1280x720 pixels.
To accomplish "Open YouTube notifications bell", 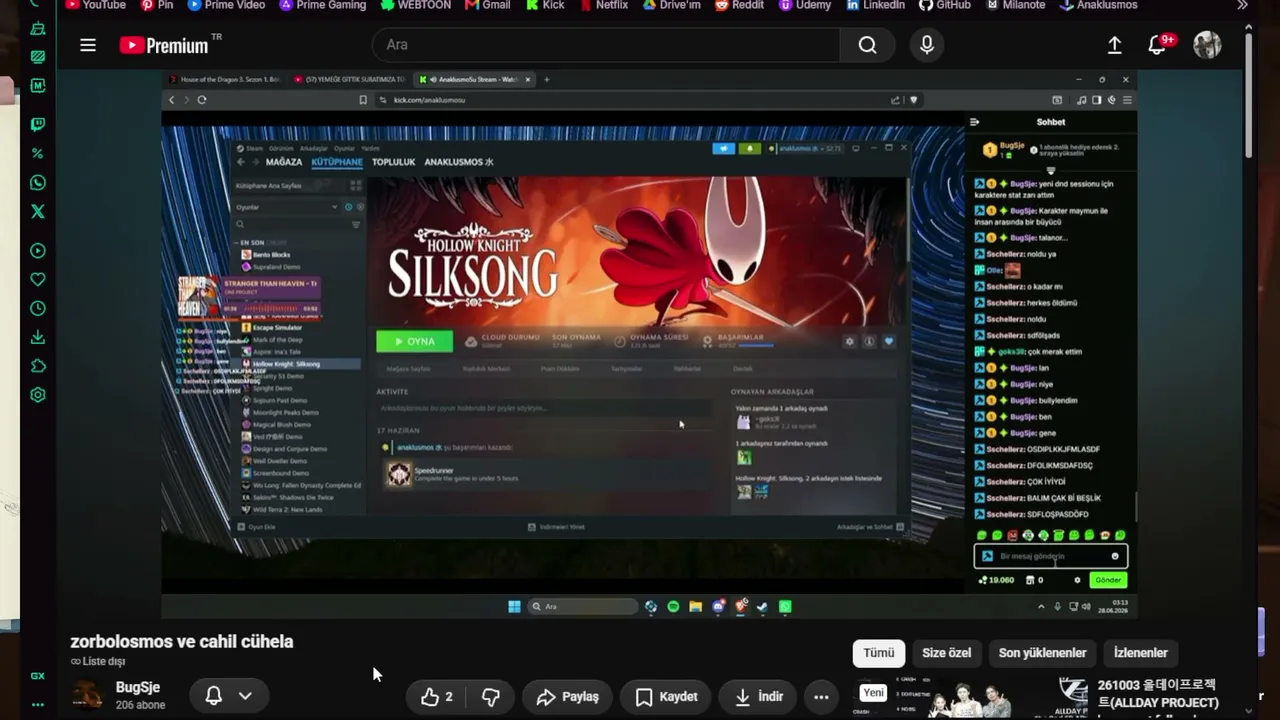I will [1158, 45].
